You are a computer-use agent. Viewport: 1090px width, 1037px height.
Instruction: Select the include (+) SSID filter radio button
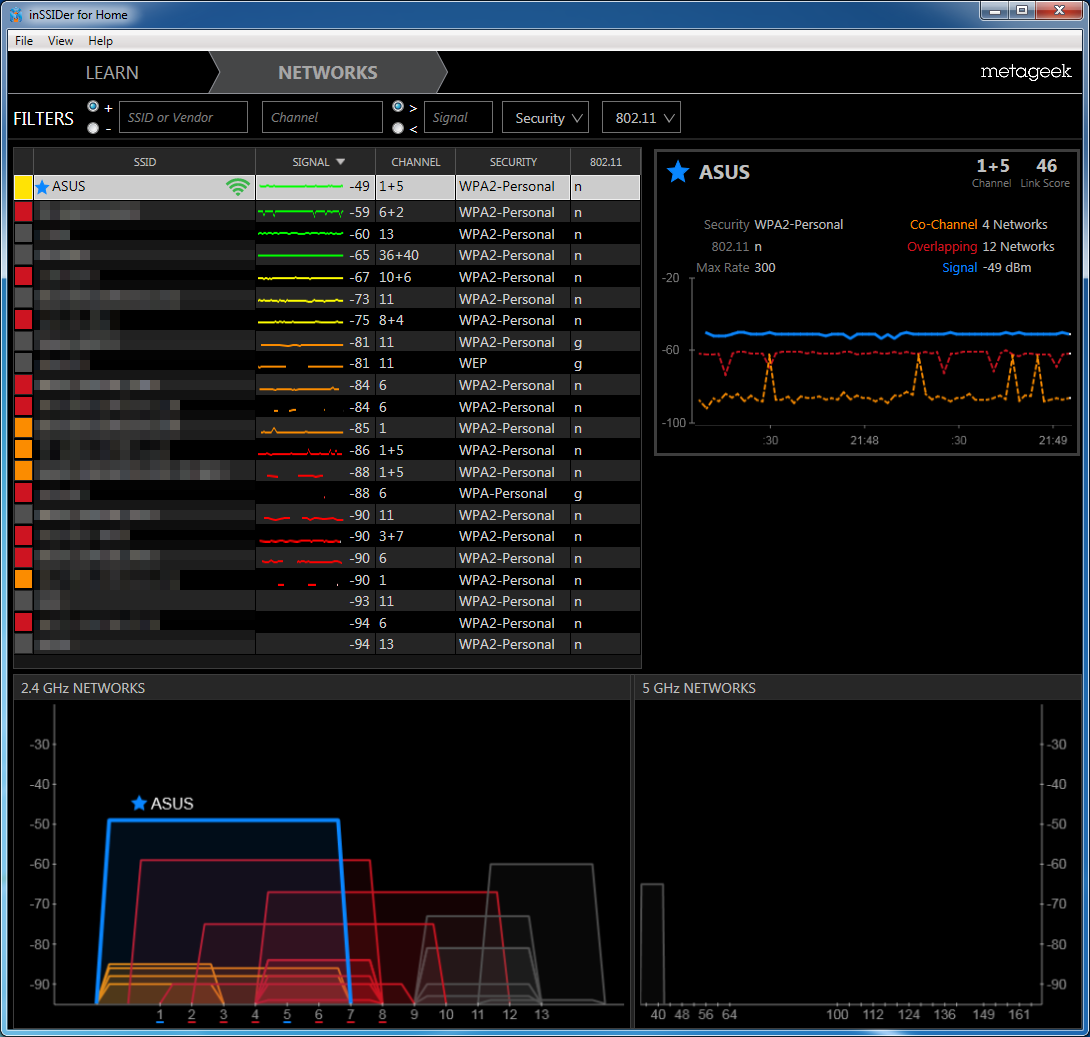(93, 106)
